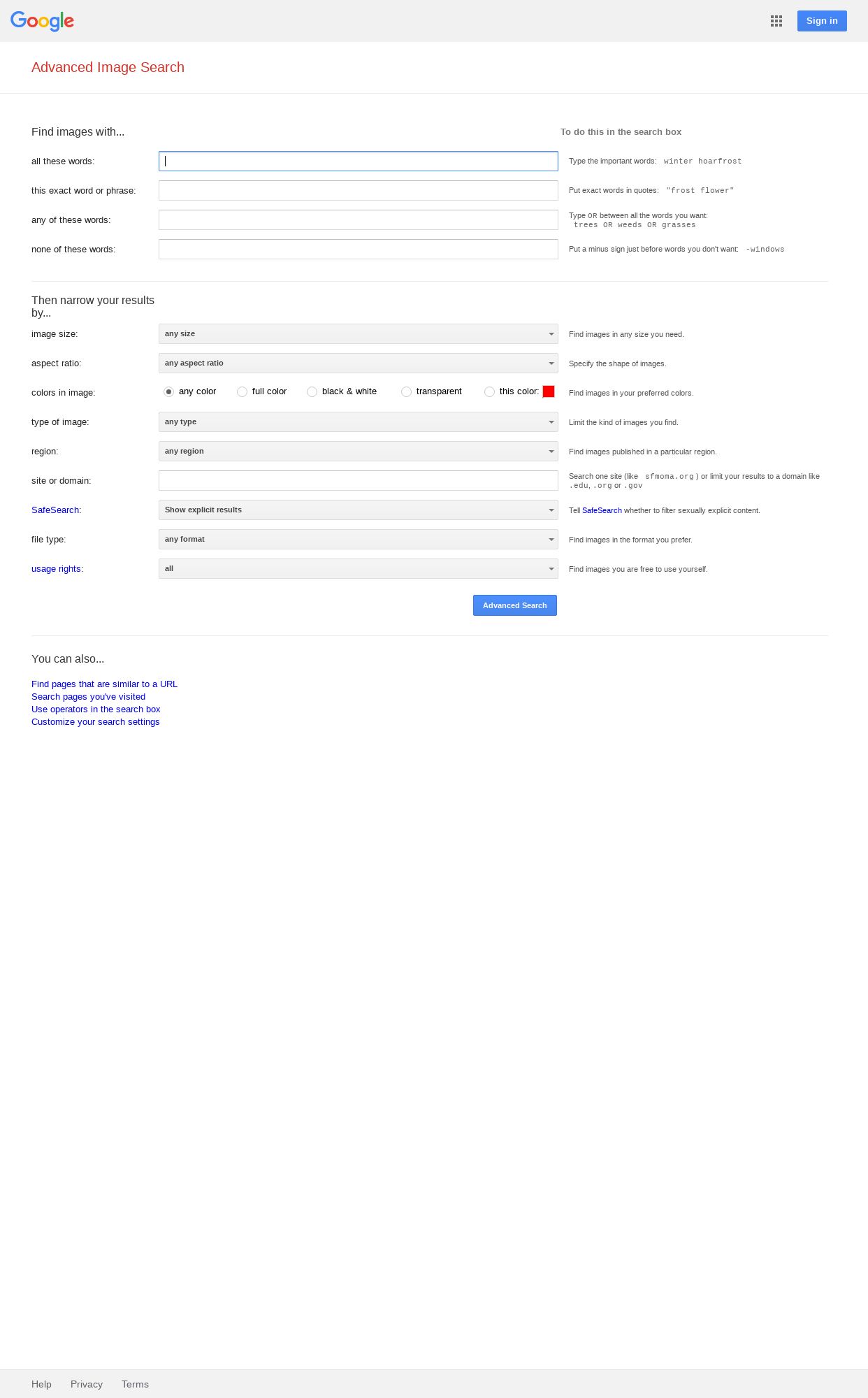Click the 'trees OR weeds OR grasses' example
The image size is (868, 1398).
(635, 225)
